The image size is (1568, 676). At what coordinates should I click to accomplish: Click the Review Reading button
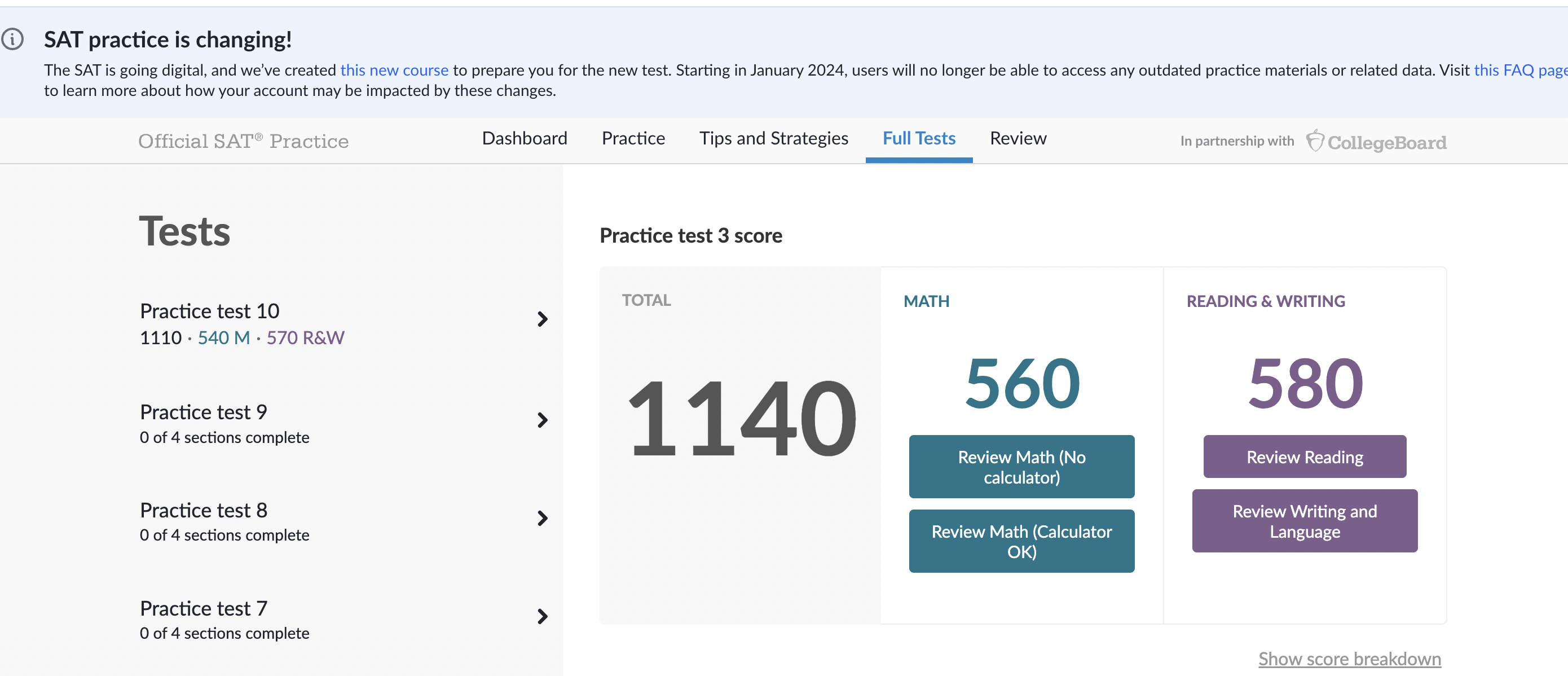(1305, 456)
